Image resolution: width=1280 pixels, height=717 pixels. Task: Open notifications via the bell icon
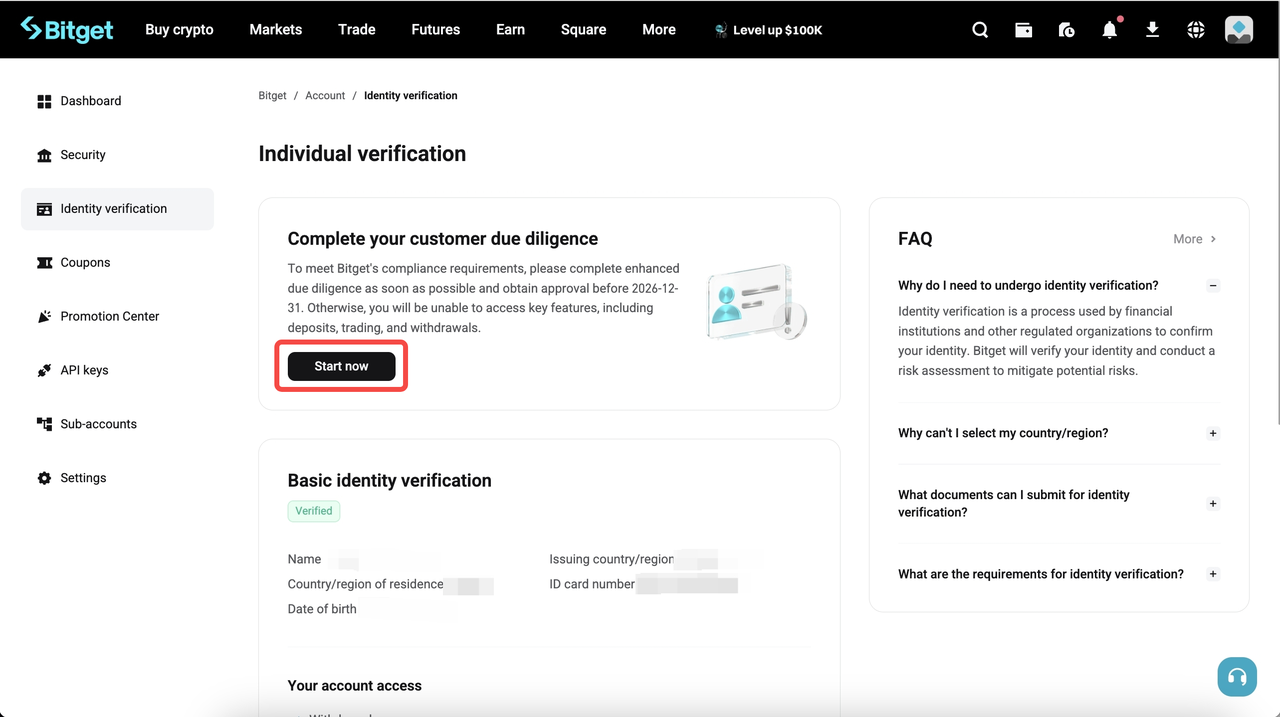1109,29
